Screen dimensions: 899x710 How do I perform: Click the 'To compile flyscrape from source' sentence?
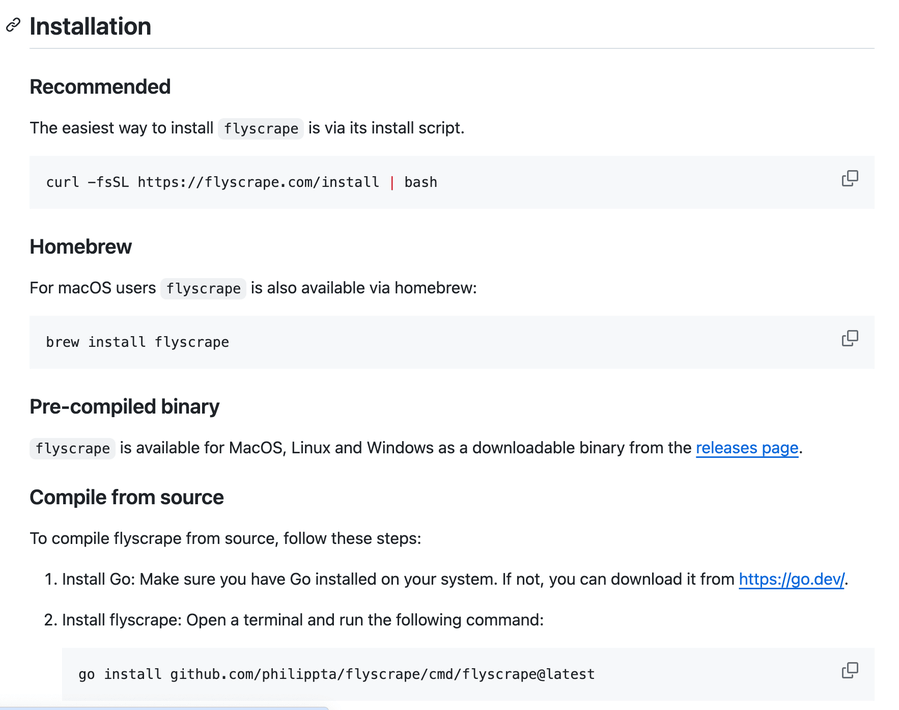(x=225, y=539)
